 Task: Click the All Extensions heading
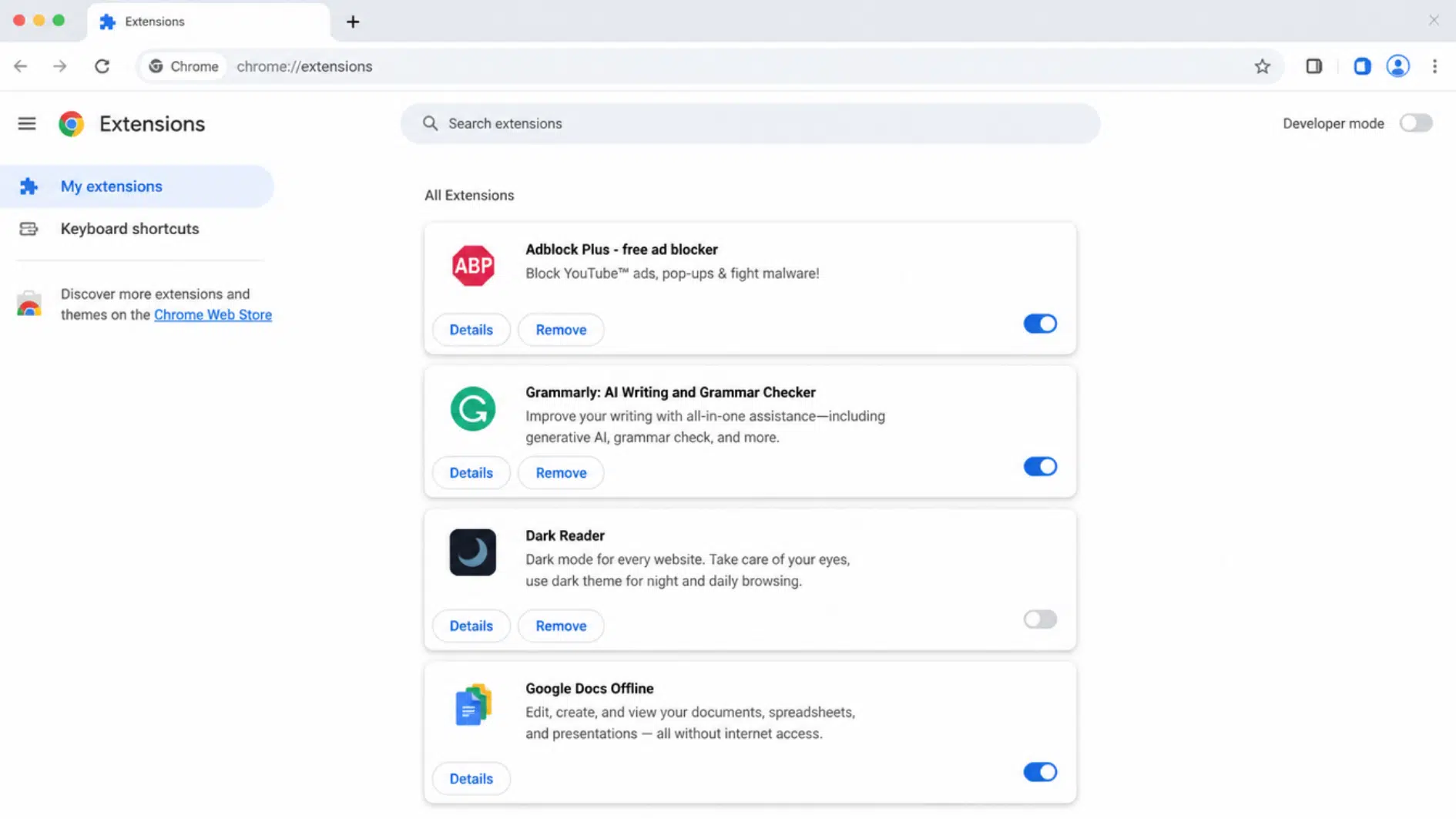point(469,195)
